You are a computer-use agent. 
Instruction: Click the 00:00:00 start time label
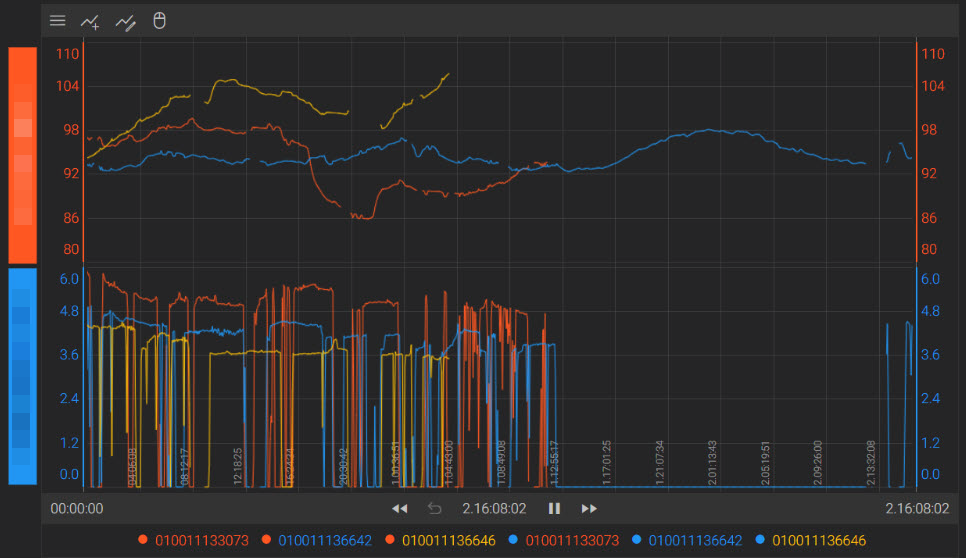pos(77,509)
